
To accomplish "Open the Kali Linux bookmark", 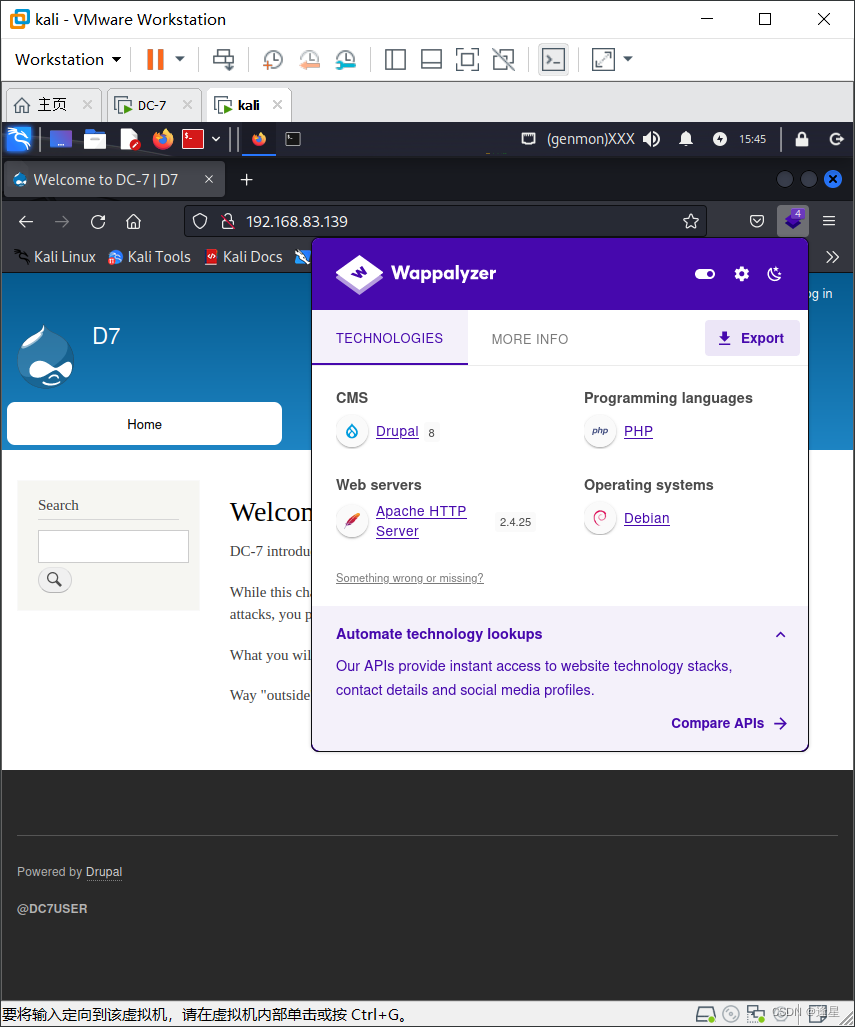I will (55, 257).
